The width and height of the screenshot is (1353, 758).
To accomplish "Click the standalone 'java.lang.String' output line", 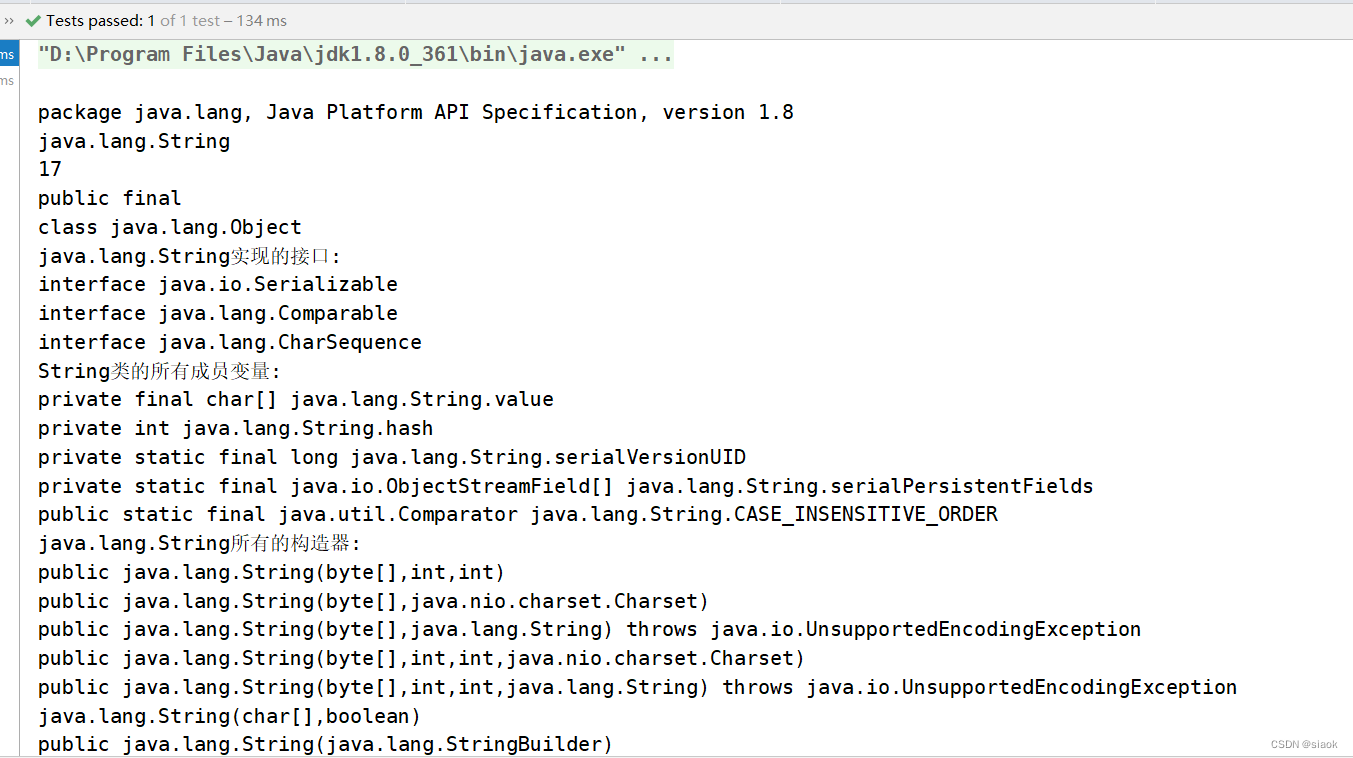I will pos(134,141).
